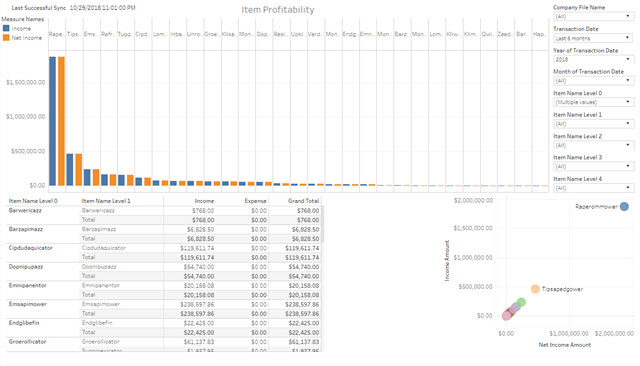Click the Item Profitability dashboard title
Image resolution: width=640 pixels, height=366 pixels.
coord(278,10)
